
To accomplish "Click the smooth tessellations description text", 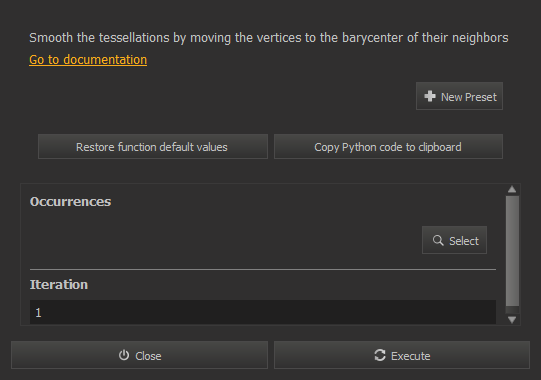I will (x=268, y=38).
